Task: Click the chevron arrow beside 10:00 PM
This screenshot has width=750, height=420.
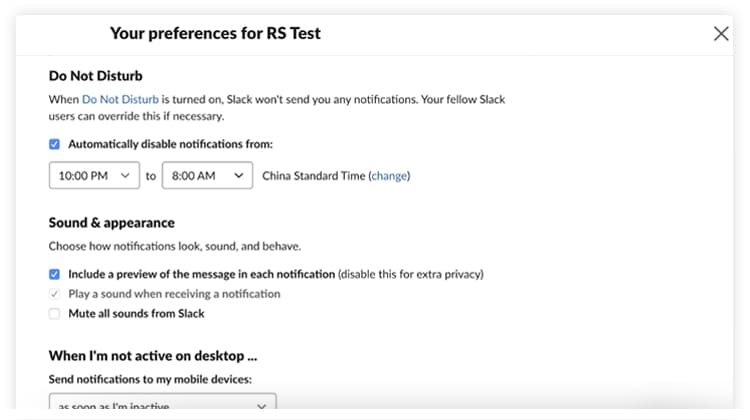Action: (125, 176)
